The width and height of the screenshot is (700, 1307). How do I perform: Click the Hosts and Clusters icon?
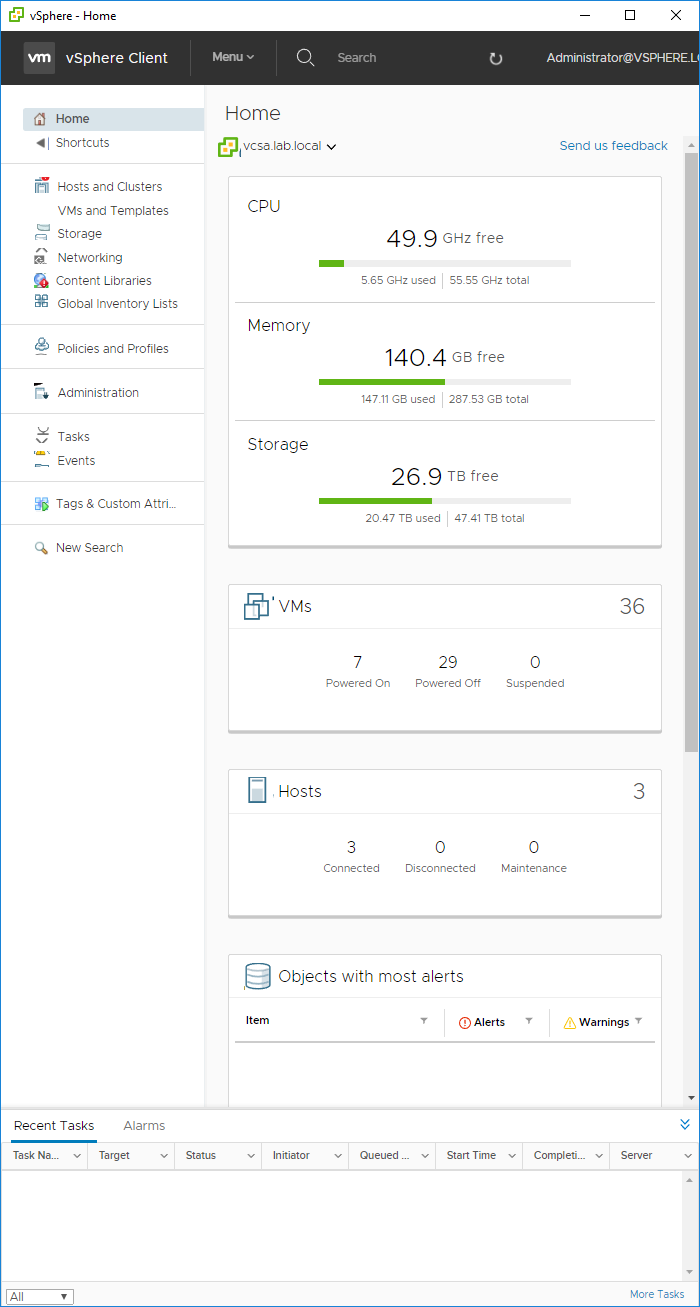coord(41,186)
